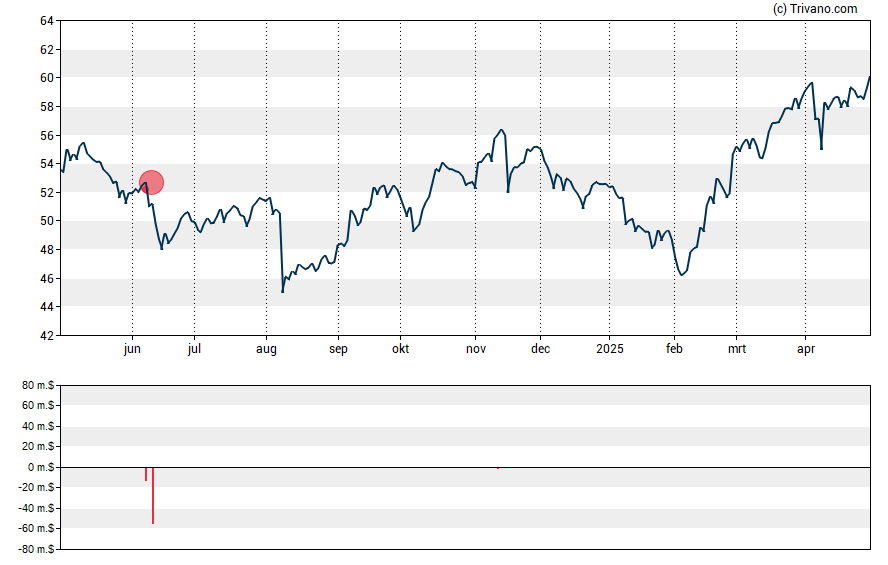This screenshot has width=888, height=565.
Task: Click the '20 m.$' axis label
Action: pos(38,447)
